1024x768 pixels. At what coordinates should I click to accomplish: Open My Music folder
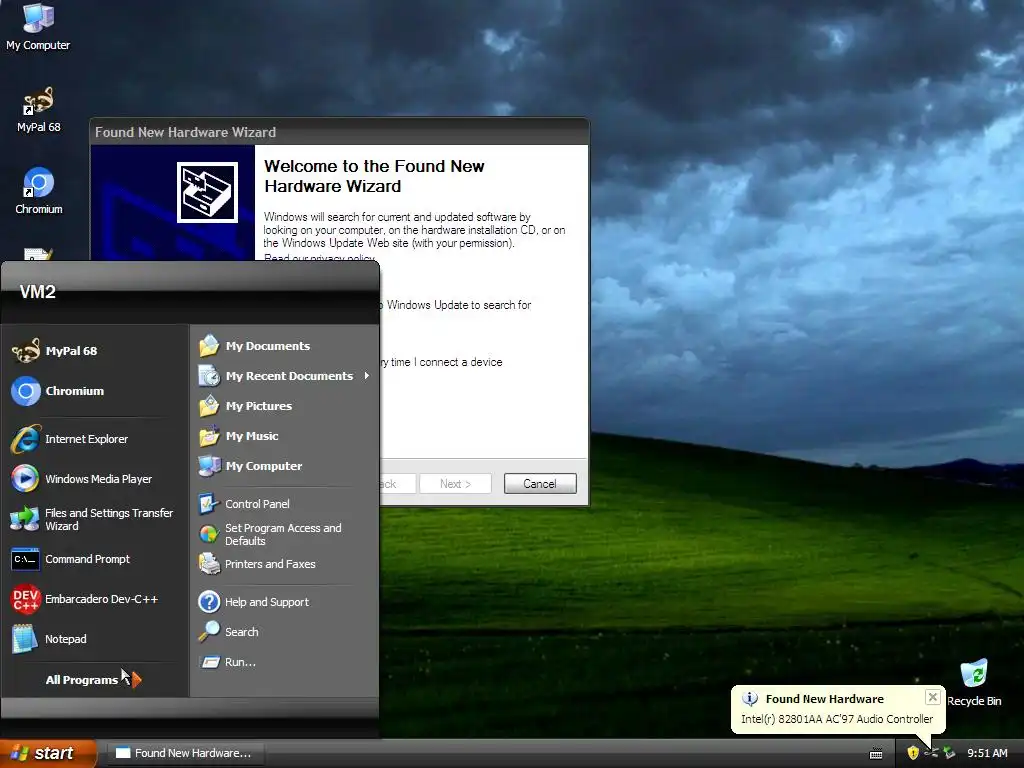tap(284, 436)
